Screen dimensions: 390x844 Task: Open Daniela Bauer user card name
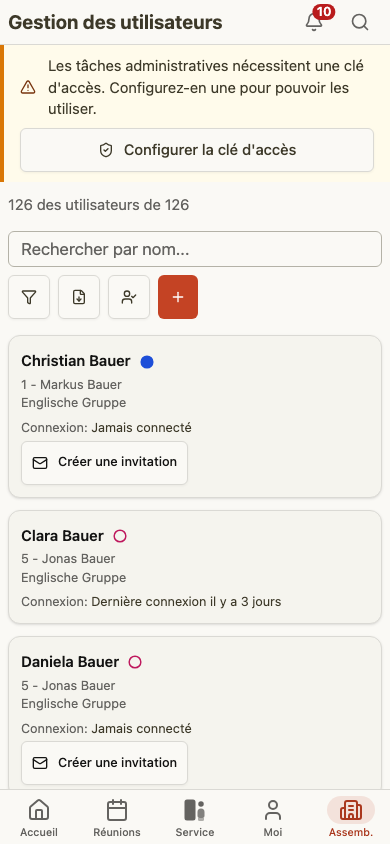pos(70,662)
